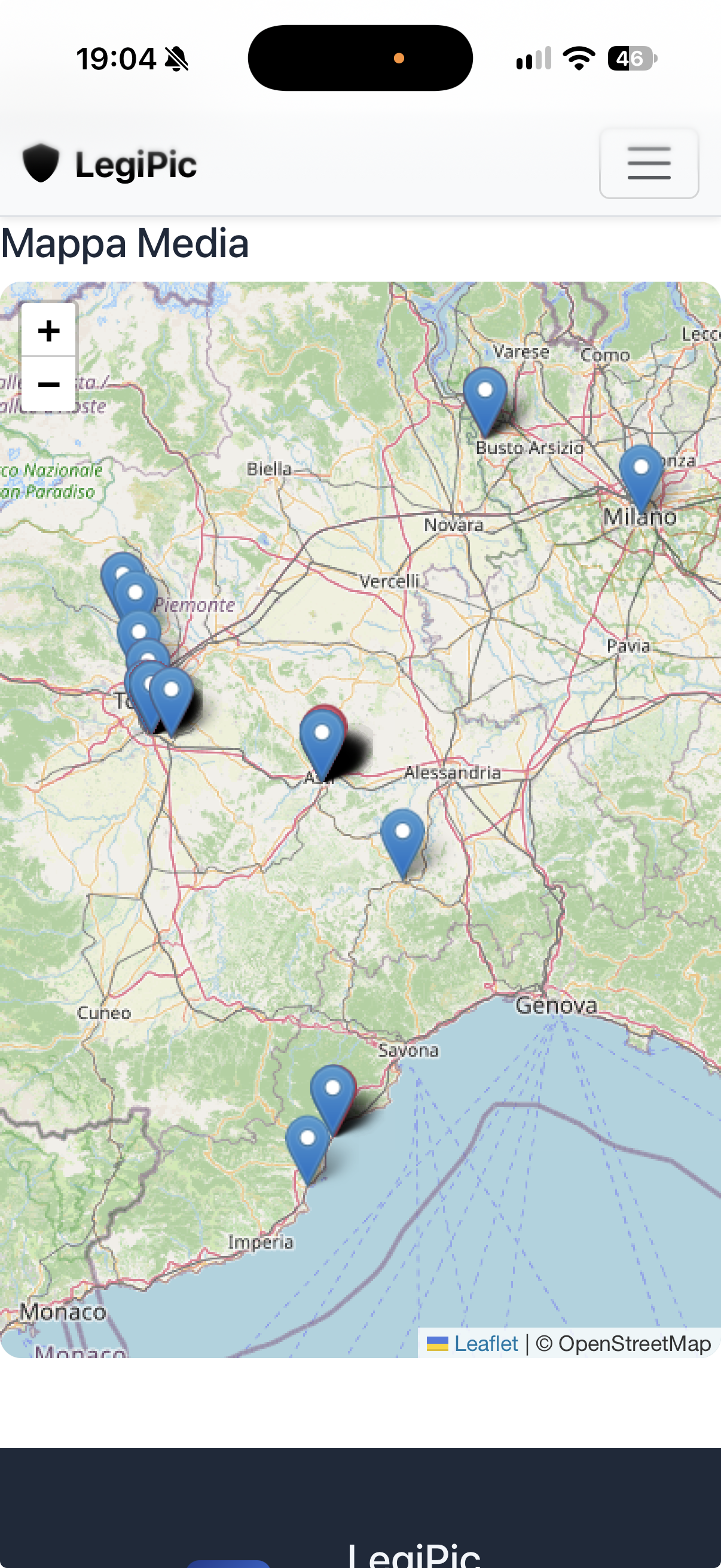The width and height of the screenshot is (721, 1568).
Task: Open the hamburger navigation menu
Action: (649, 163)
